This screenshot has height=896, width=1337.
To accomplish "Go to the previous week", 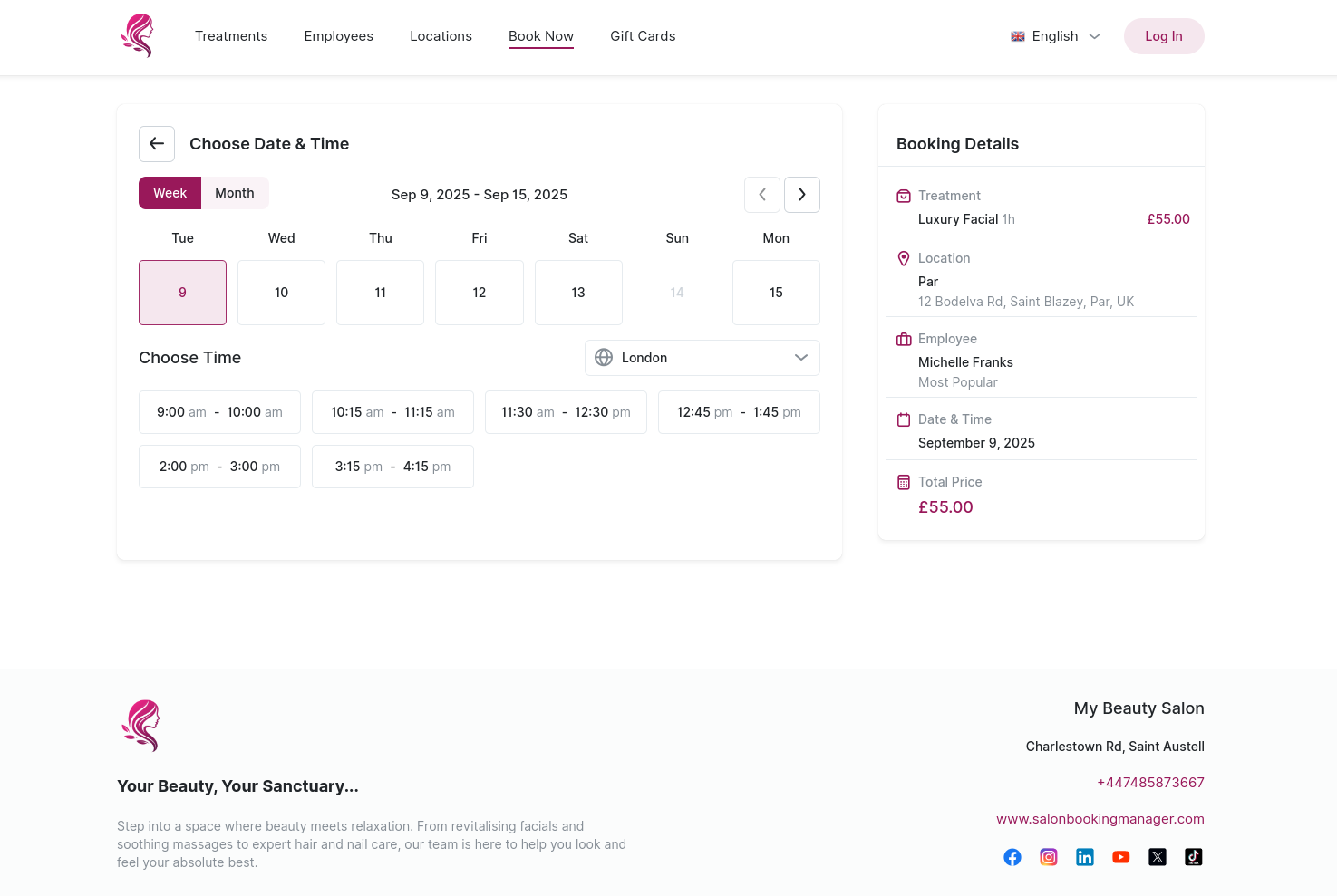I will 762,195.
